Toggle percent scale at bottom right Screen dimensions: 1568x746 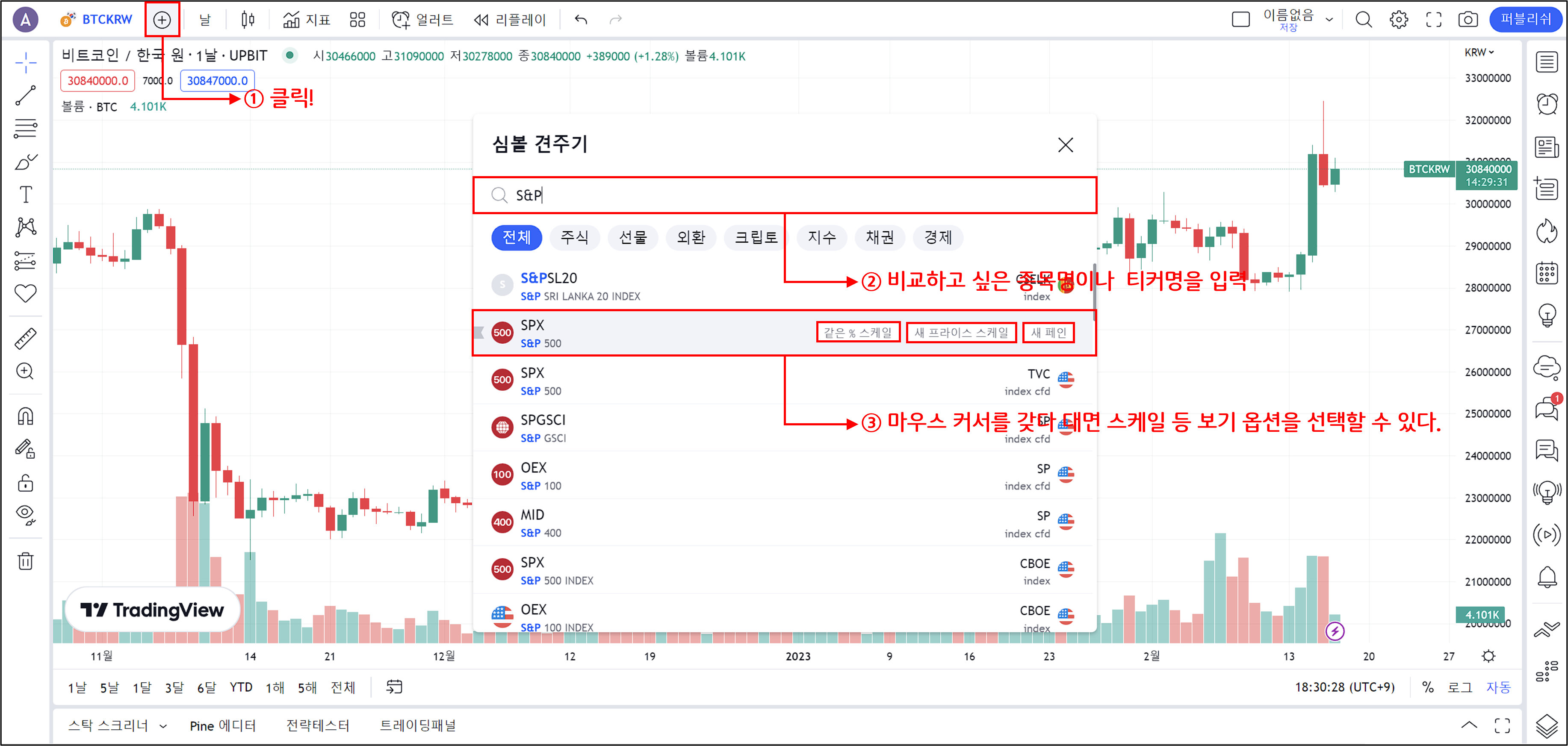pyautogui.click(x=1427, y=687)
